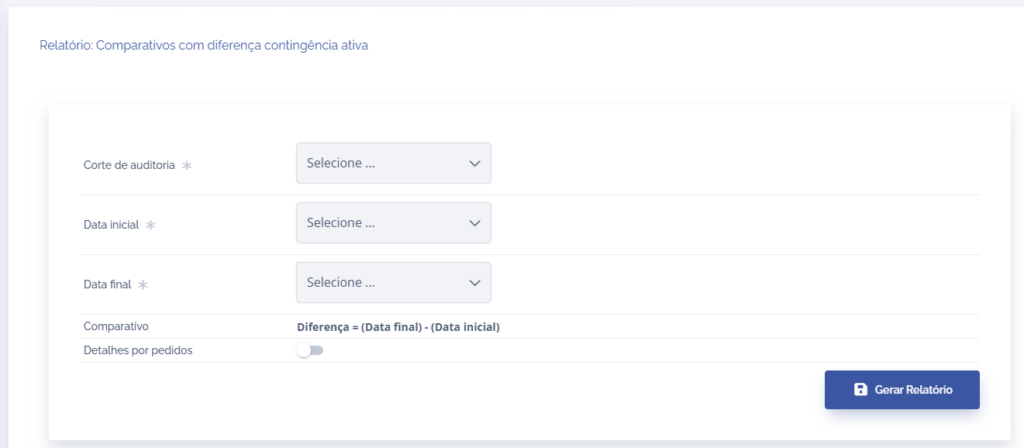The image size is (1024, 448).
Task: Click the bold 'Diferença' word in formula
Action: tap(323, 327)
